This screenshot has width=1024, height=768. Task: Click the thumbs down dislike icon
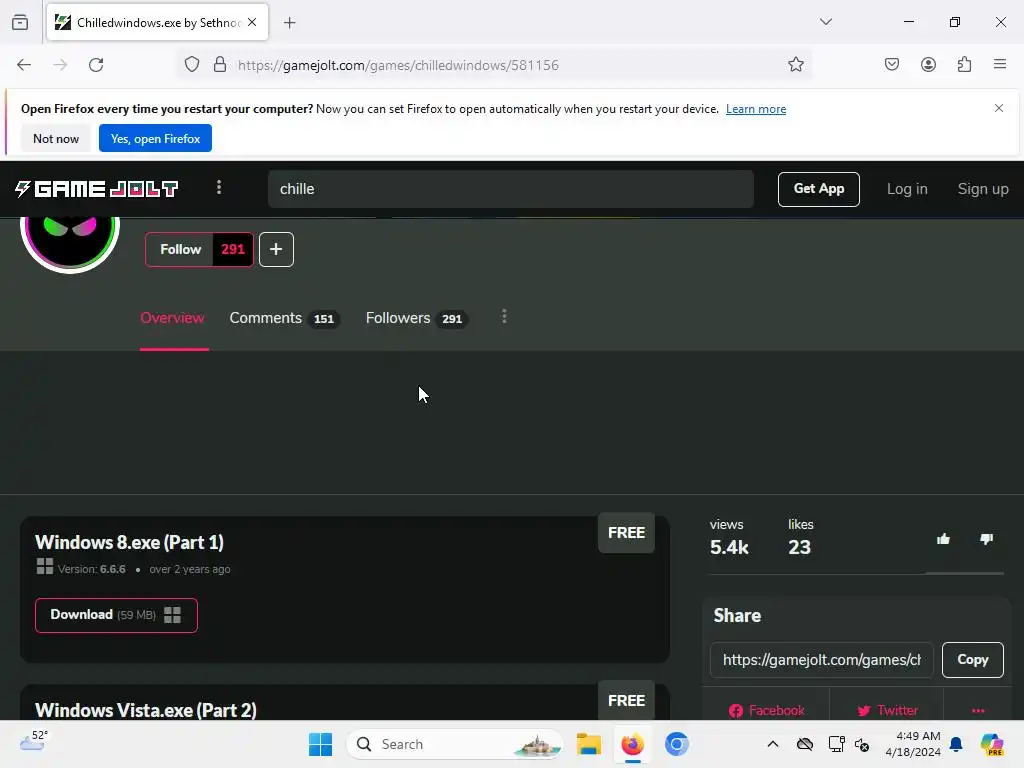pyautogui.click(x=986, y=539)
